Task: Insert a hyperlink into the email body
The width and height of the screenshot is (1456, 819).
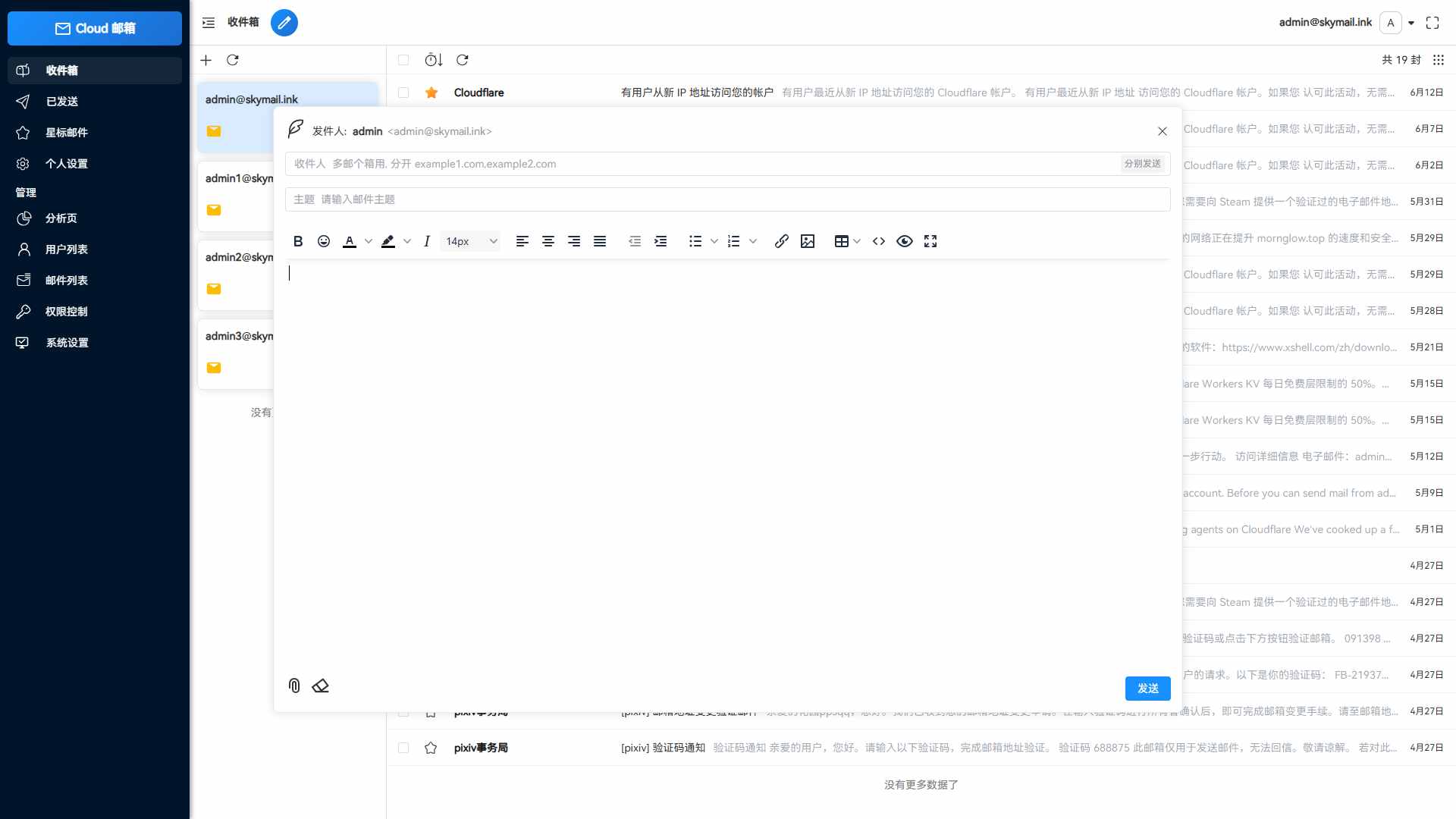Action: [x=782, y=241]
